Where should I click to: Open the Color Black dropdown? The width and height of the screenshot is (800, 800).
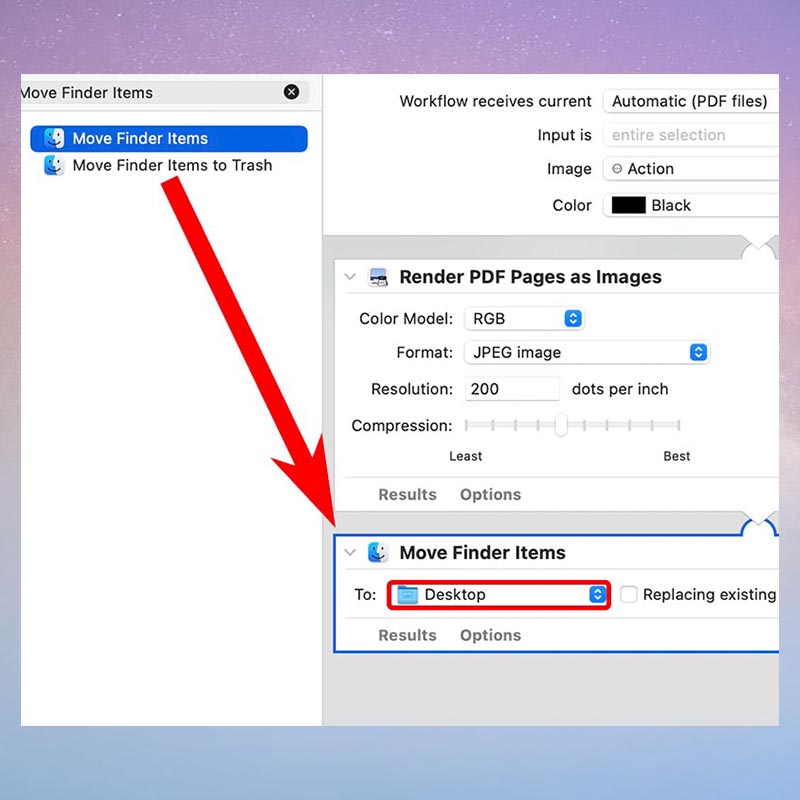(690, 205)
